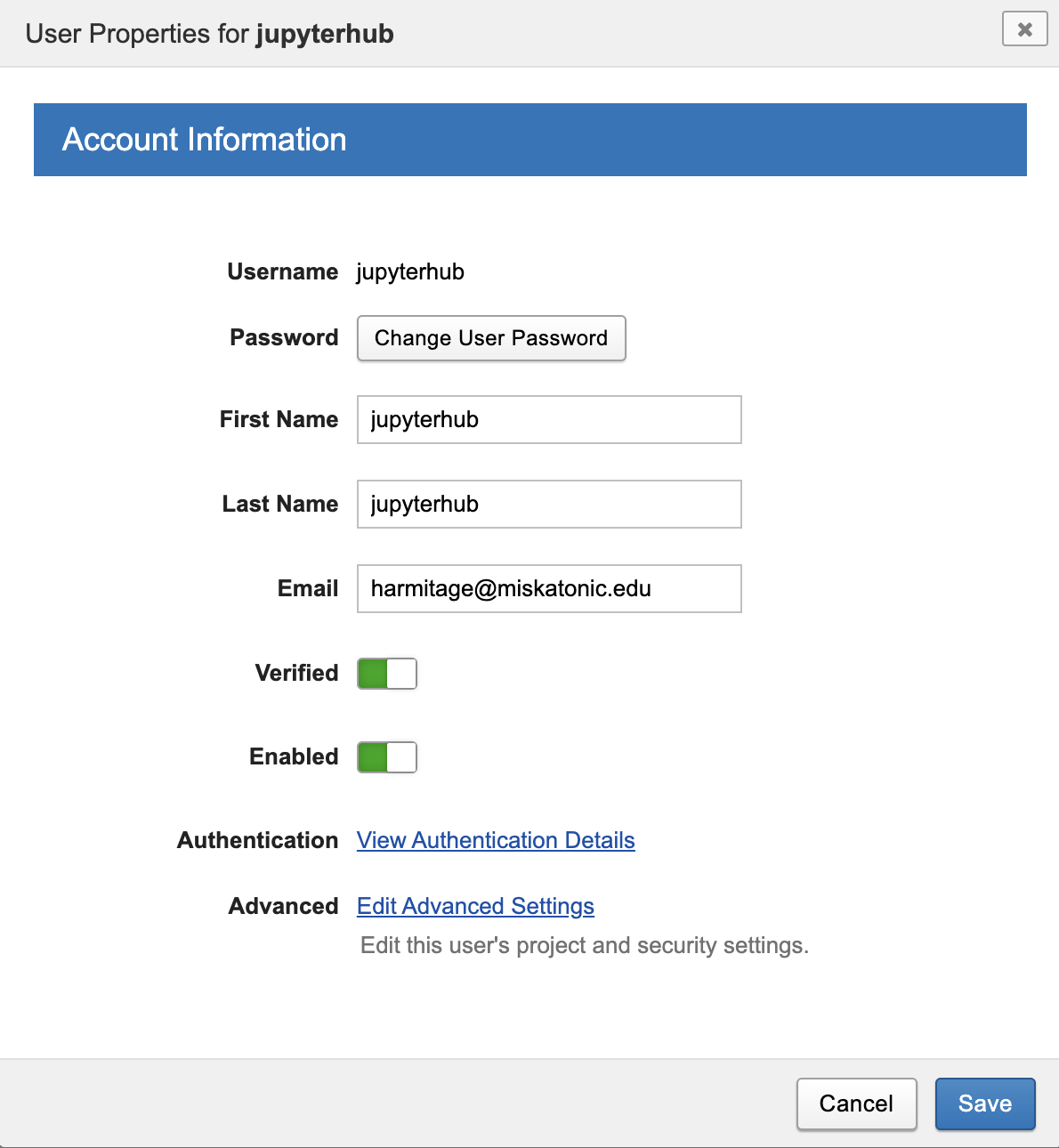Click the Enabled label text
1059x1148 pixels.
coord(294,756)
